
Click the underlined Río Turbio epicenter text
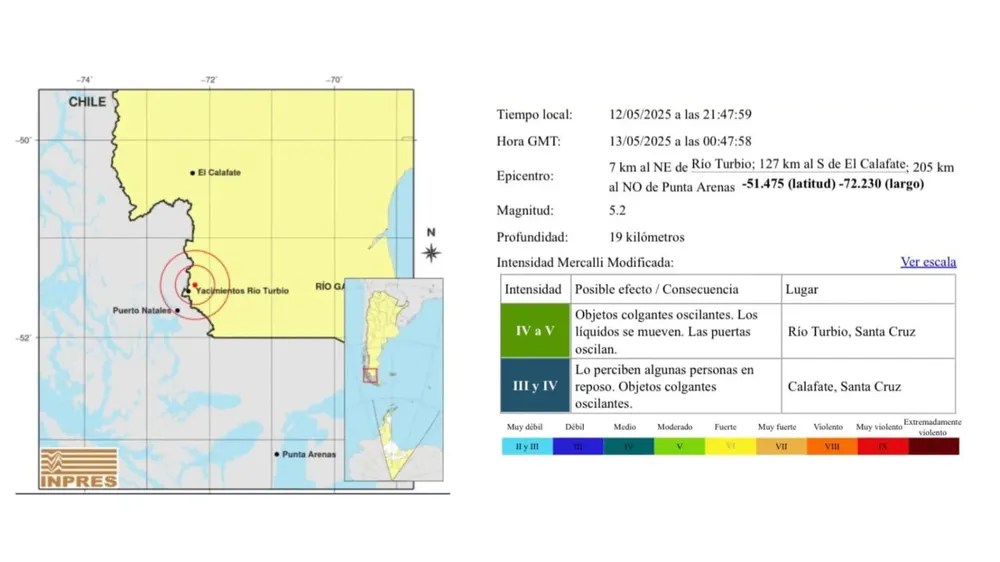722,165
